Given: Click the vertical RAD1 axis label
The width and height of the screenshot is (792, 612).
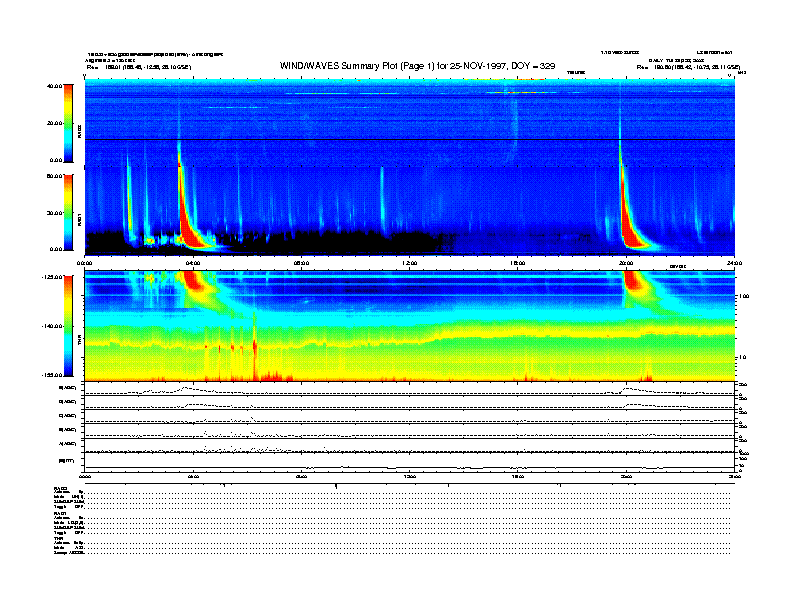Looking at the screenshot, I should click(x=79, y=220).
